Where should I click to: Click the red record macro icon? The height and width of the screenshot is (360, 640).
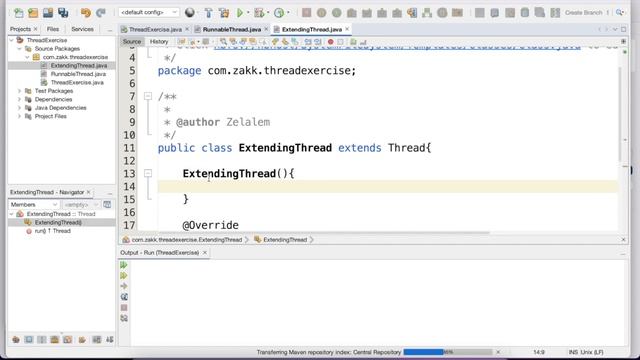coord(331,42)
